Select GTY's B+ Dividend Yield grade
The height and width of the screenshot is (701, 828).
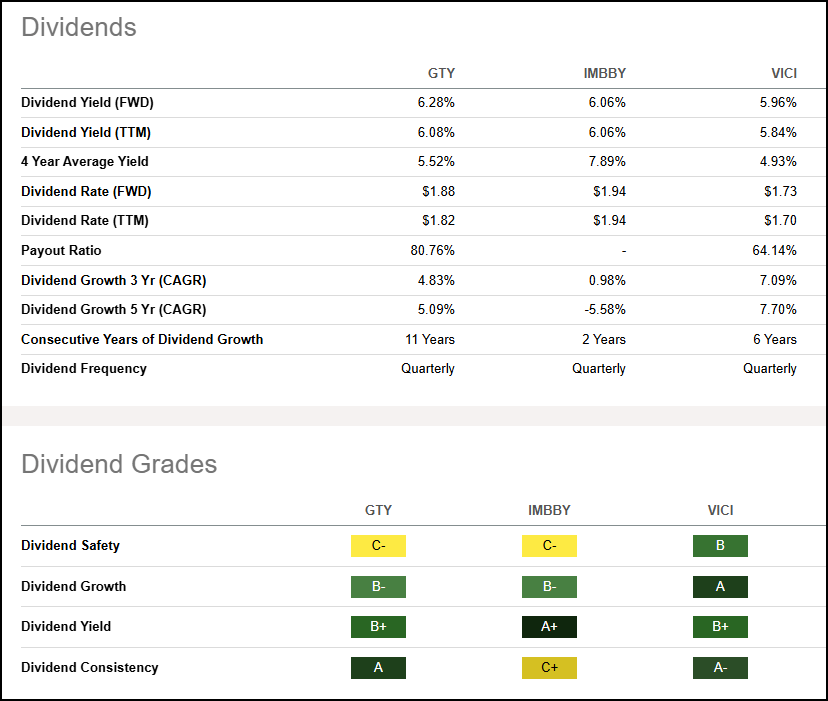[x=378, y=627]
